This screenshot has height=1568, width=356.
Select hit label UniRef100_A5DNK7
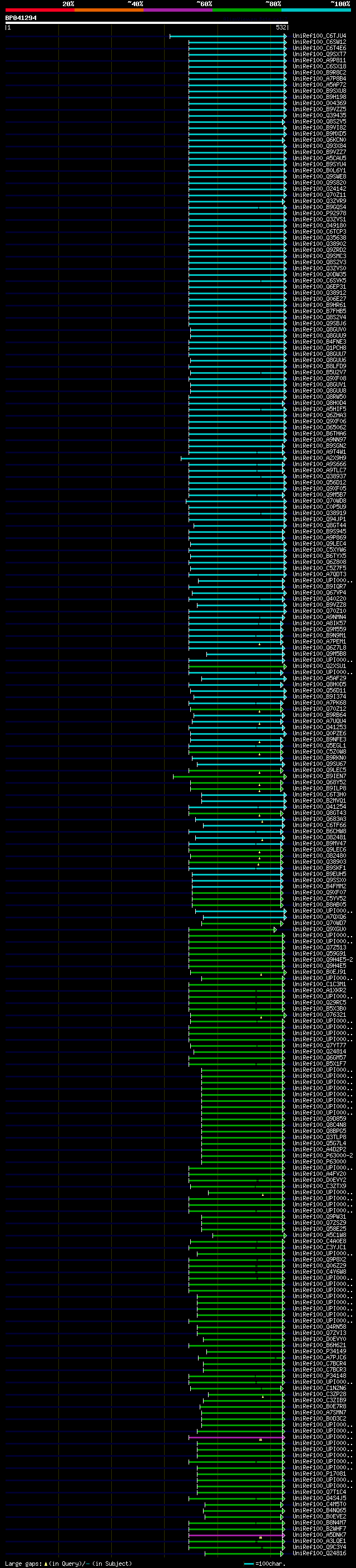319,1535
